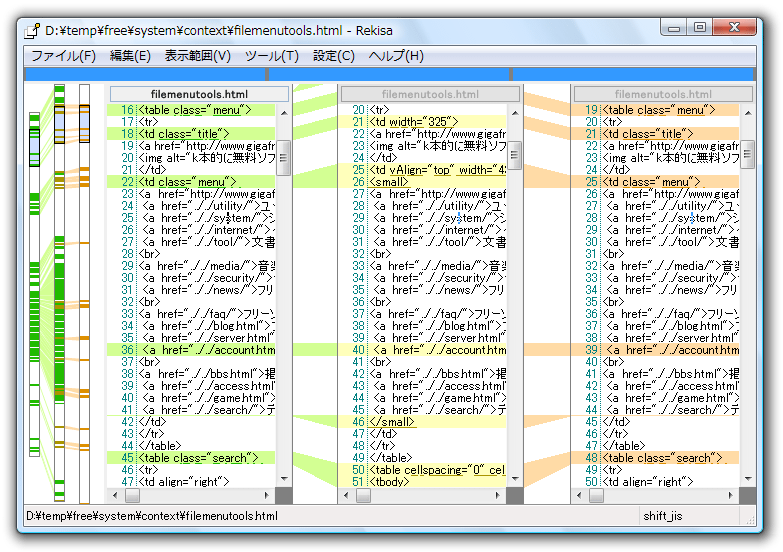Select line 50 table cellspacing in middle pane
The width and height of the screenshot is (783, 552).
point(422,470)
